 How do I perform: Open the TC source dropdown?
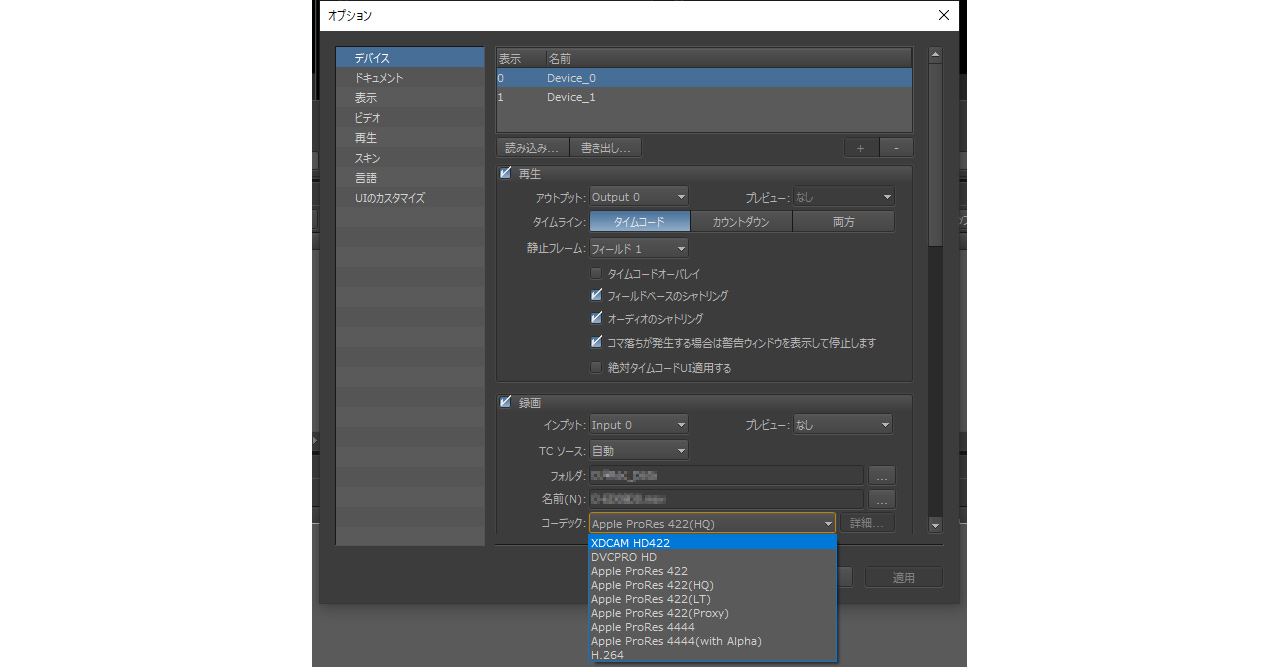pyautogui.click(x=638, y=451)
